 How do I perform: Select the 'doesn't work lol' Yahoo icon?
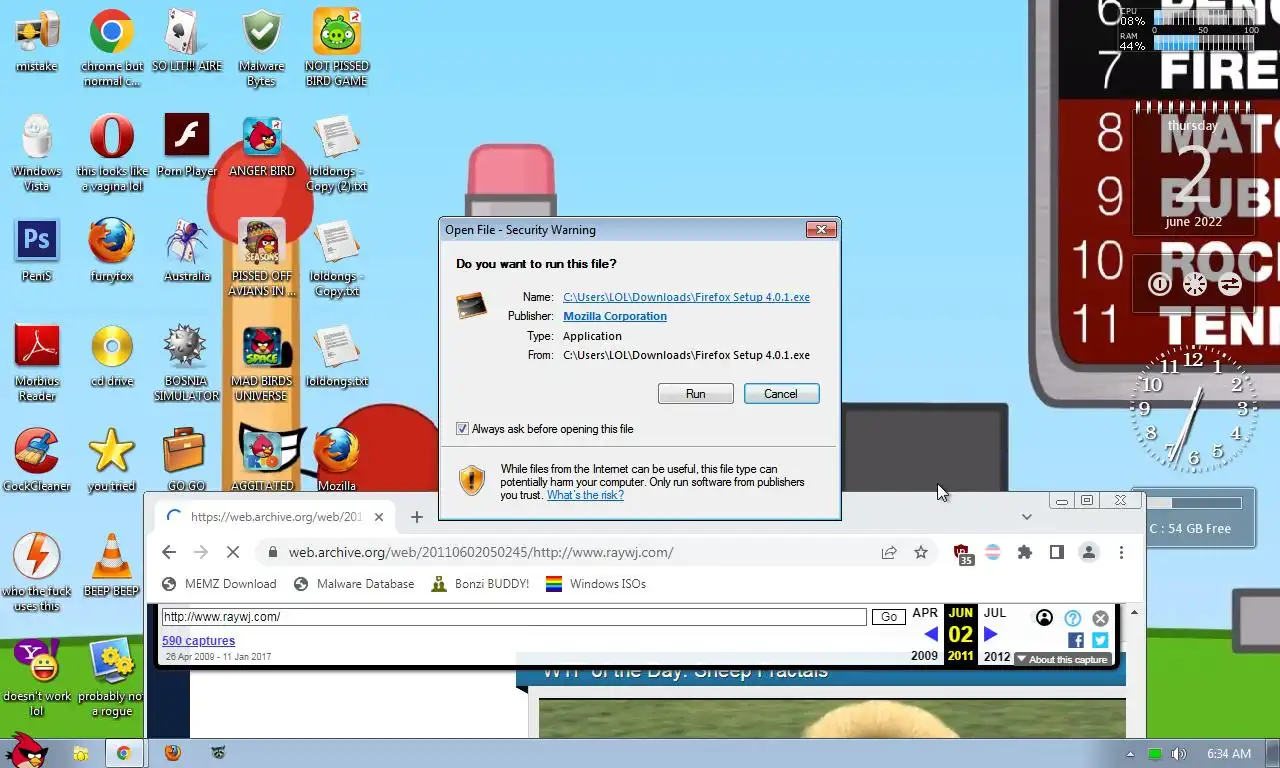37,678
